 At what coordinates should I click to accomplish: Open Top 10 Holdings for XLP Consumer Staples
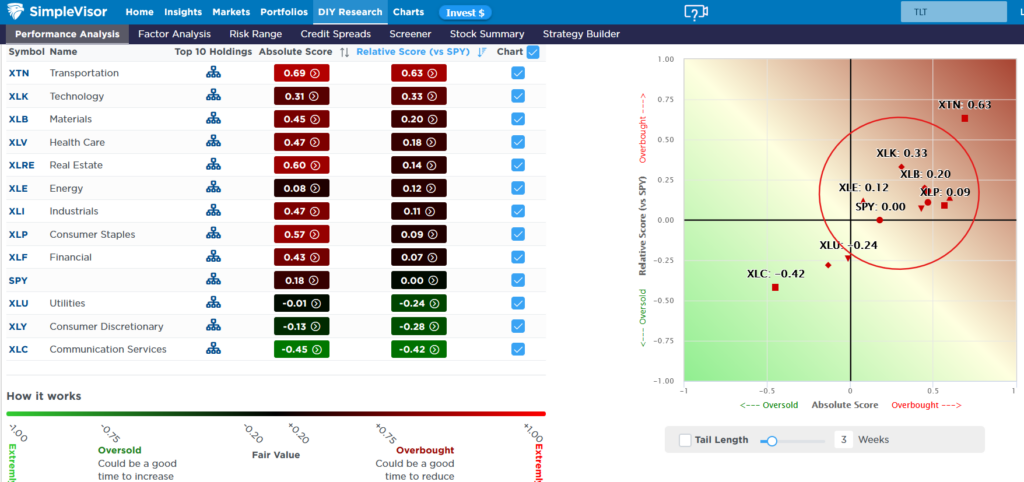click(x=213, y=234)
